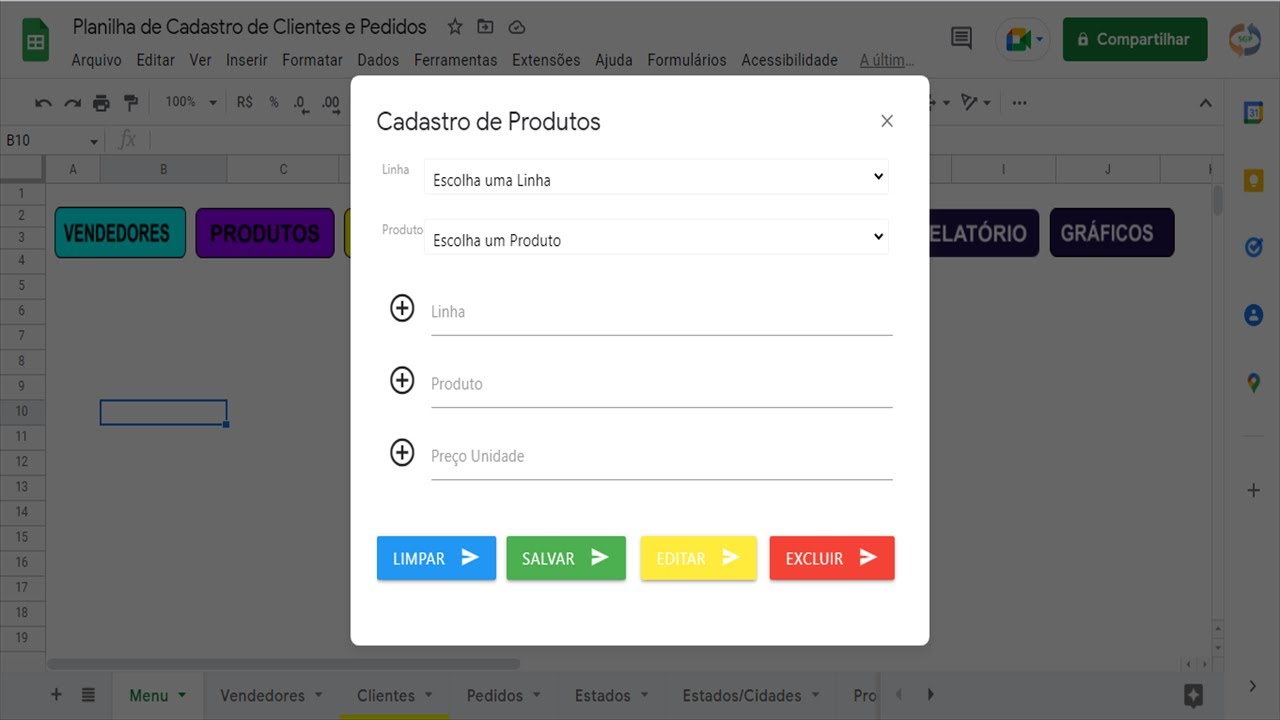This screenshot has width=1280, height=720.
Task: Open Google Tasks side panel
Action: tap(1253, 247)
